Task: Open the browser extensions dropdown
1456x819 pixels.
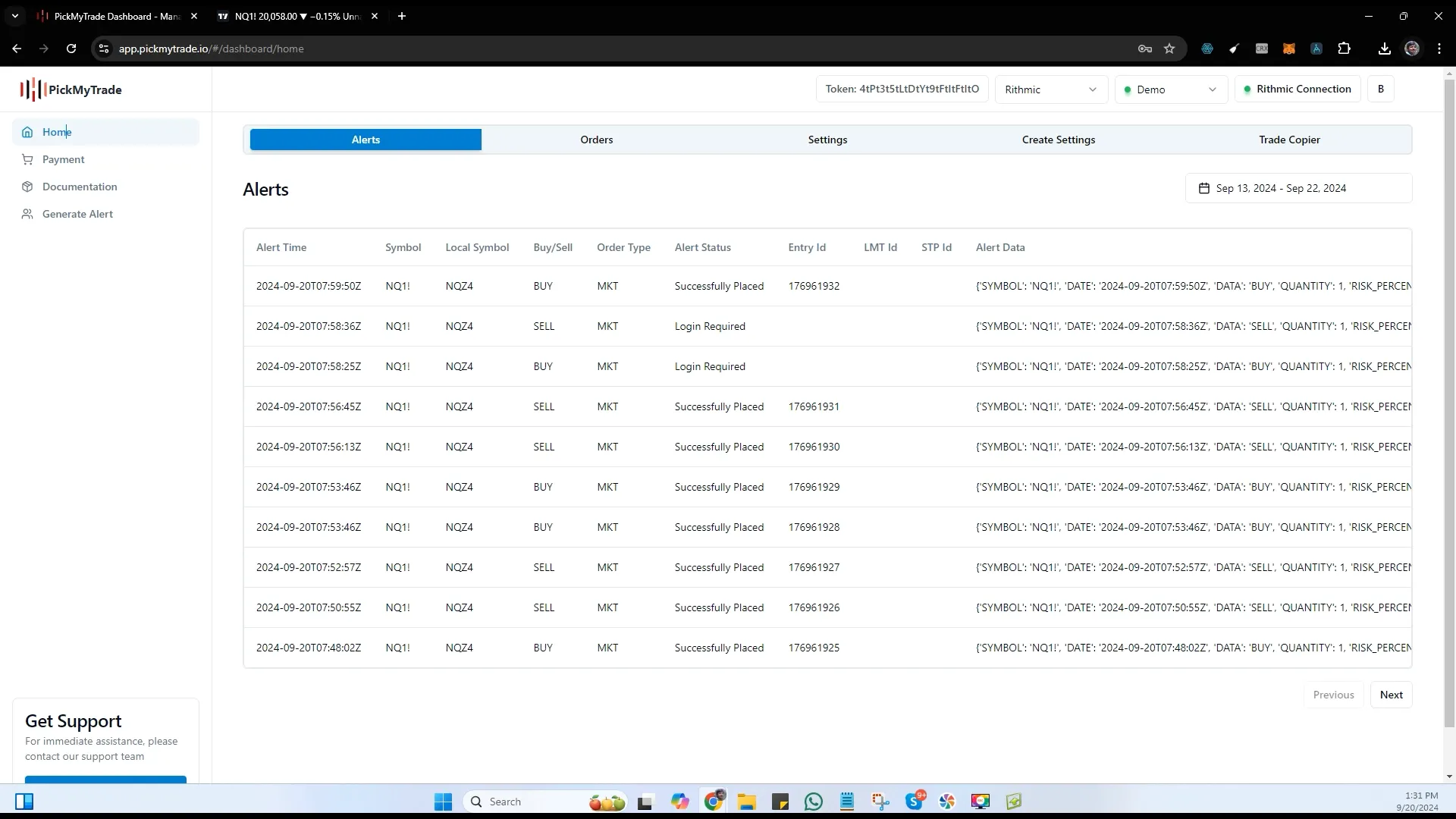Action: pos(1344,48)
